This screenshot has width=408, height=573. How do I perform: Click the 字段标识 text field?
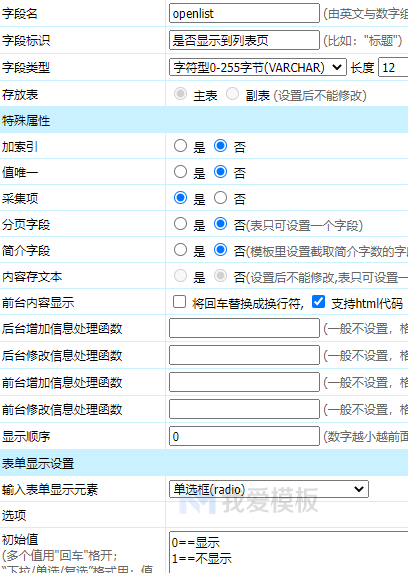244,40
